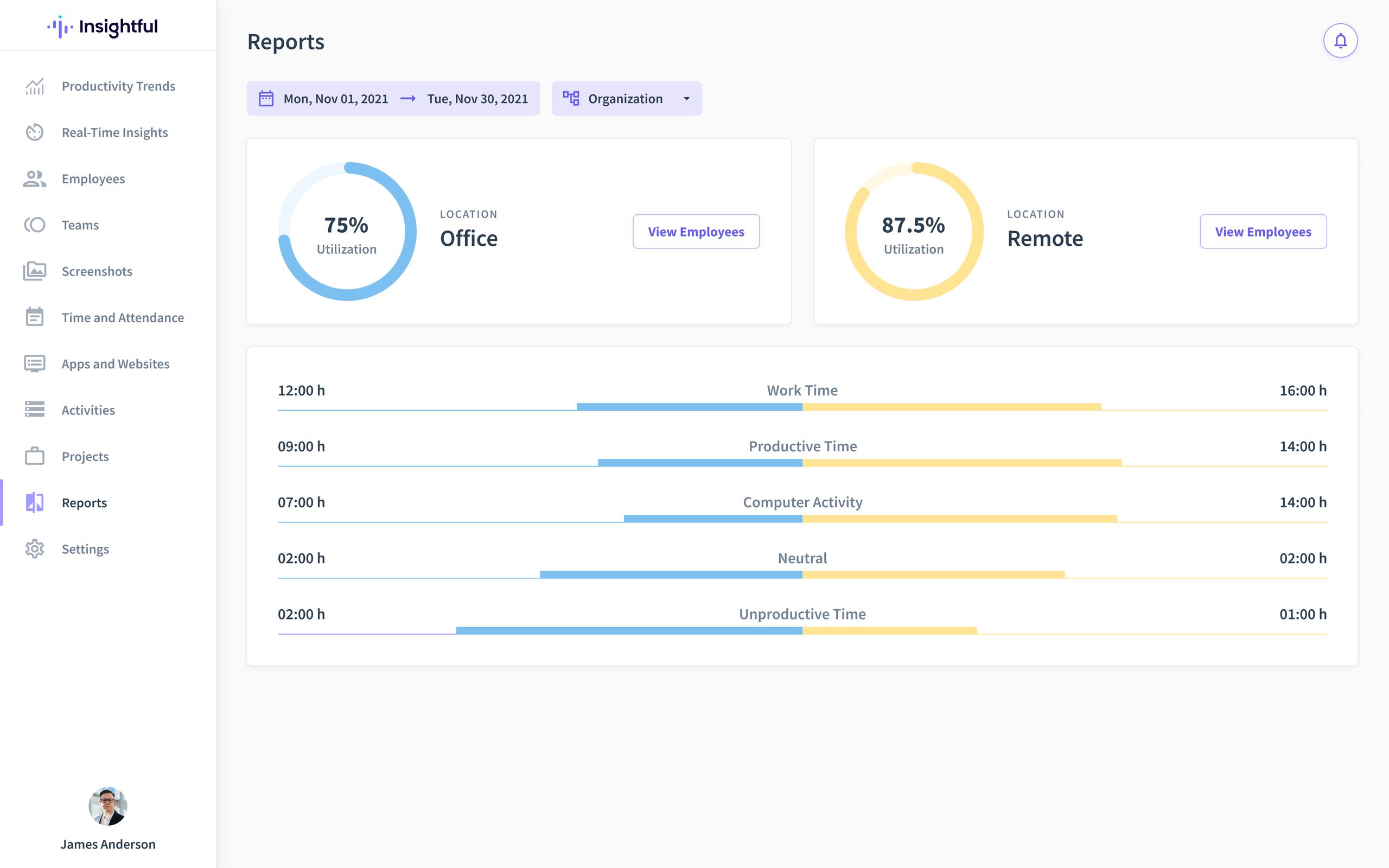Viewport: 1389px width, 868px height.
Task: Click the Real-Time Insights clock icon
Action: click(x=34, y=132)
